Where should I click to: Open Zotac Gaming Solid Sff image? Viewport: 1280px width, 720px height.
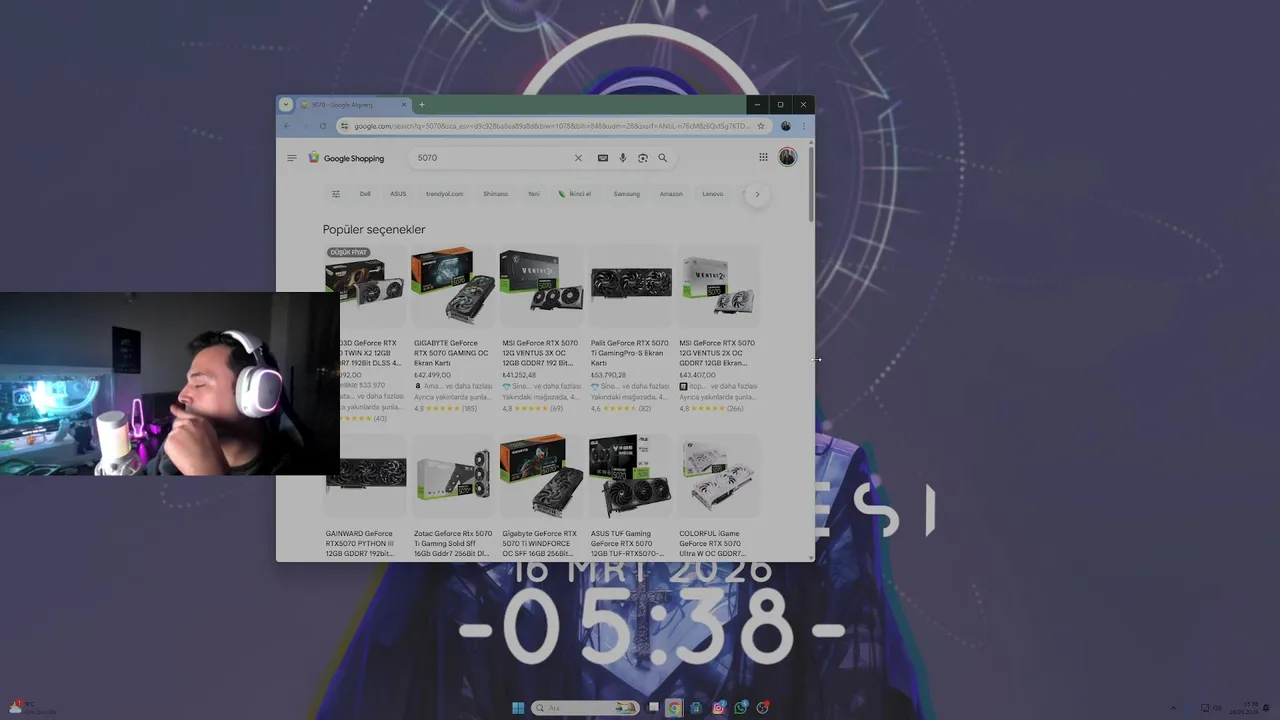[x=452, y=476]
